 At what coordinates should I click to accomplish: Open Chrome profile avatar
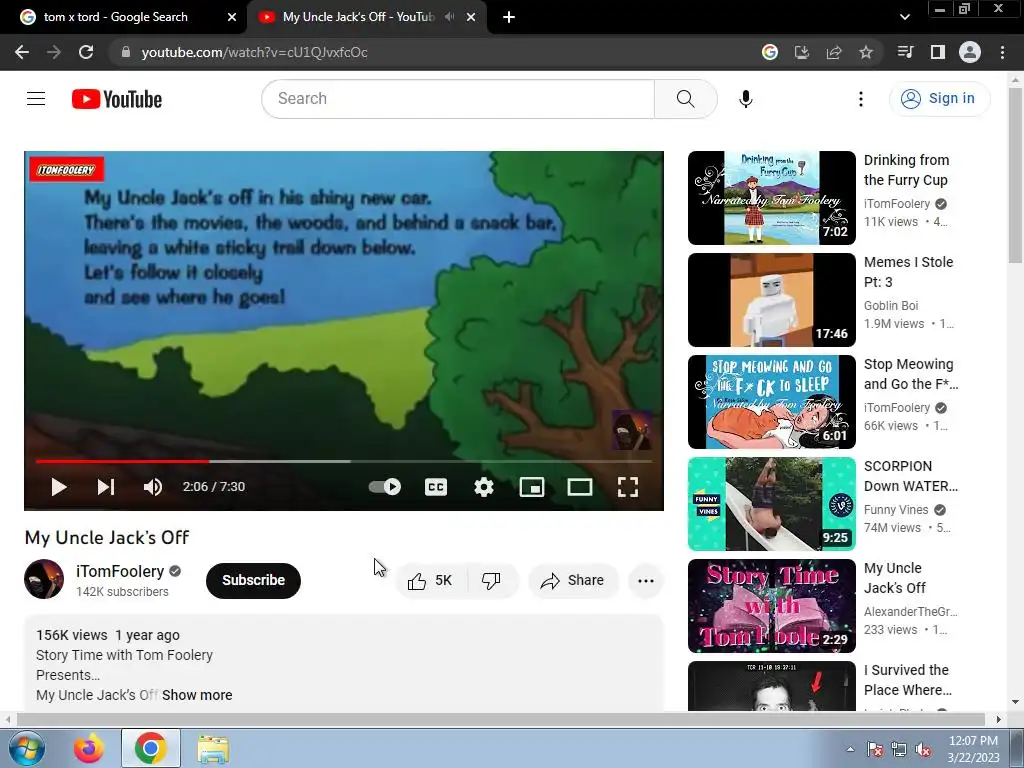coord(970,52)
